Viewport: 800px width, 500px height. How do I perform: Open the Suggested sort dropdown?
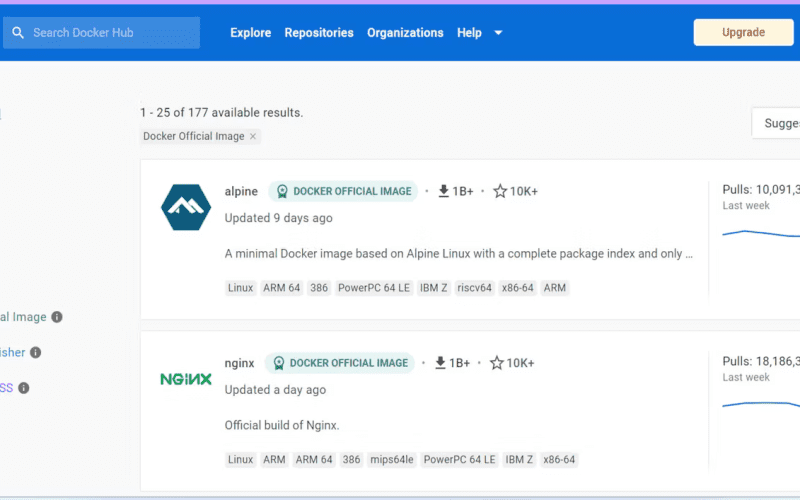point(776,123)
